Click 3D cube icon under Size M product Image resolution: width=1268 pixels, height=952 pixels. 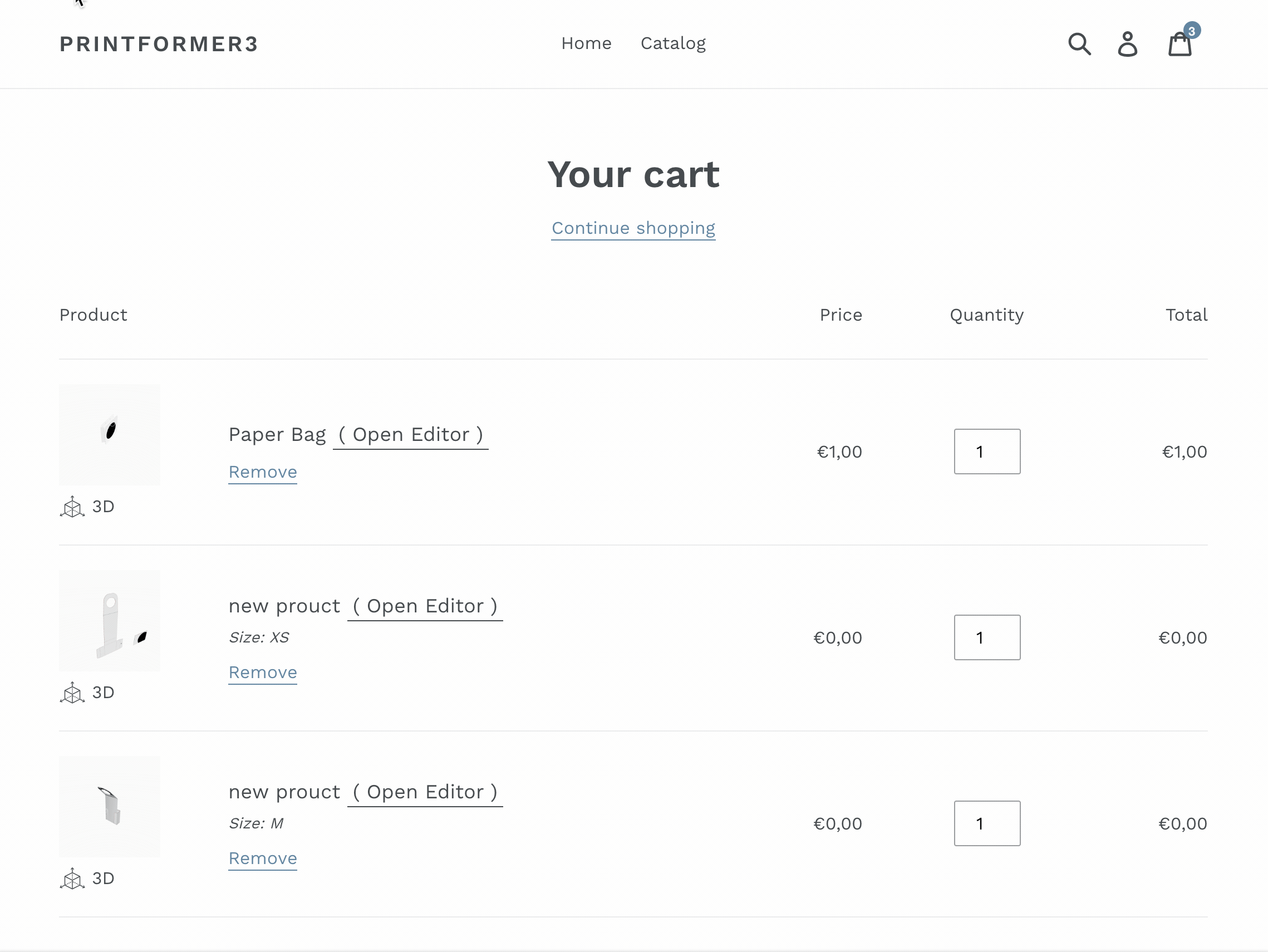[72, 879]
